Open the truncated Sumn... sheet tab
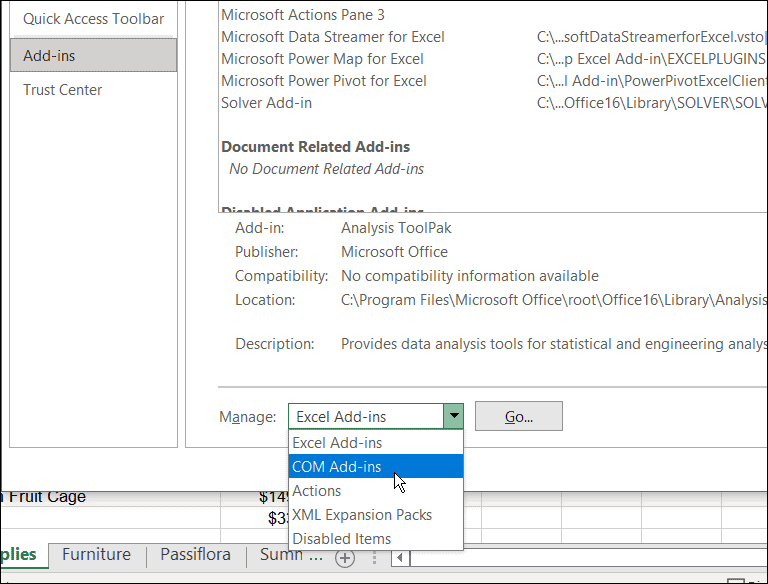 coord(291,555)
